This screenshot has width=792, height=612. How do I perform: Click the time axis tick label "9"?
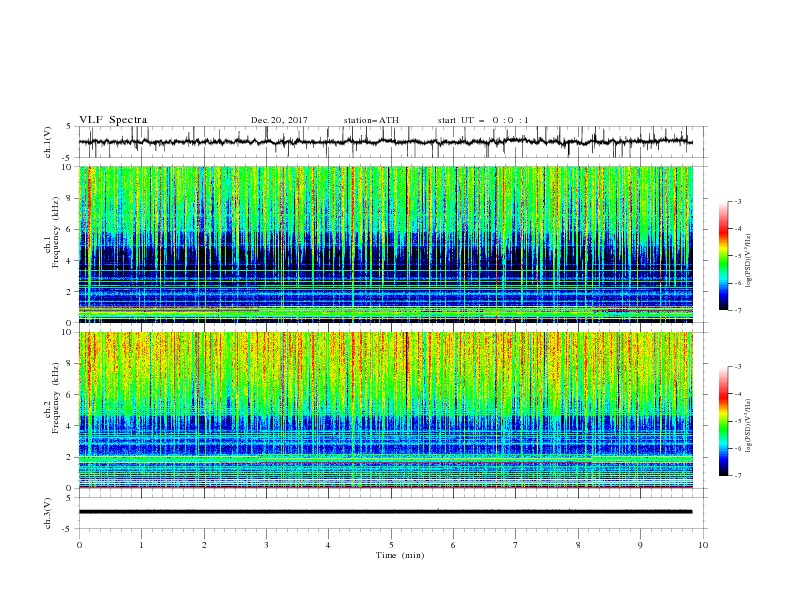point(640,545)
